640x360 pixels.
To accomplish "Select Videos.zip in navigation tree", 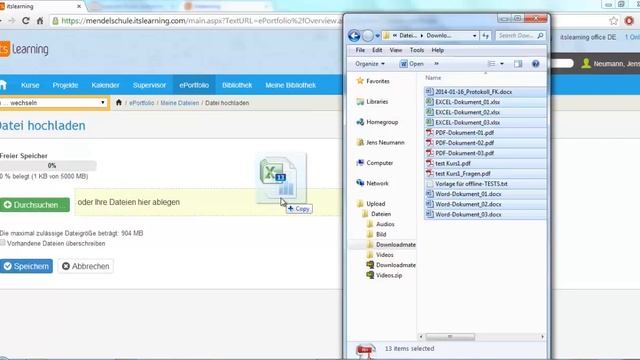I will (x=384, y=275).
